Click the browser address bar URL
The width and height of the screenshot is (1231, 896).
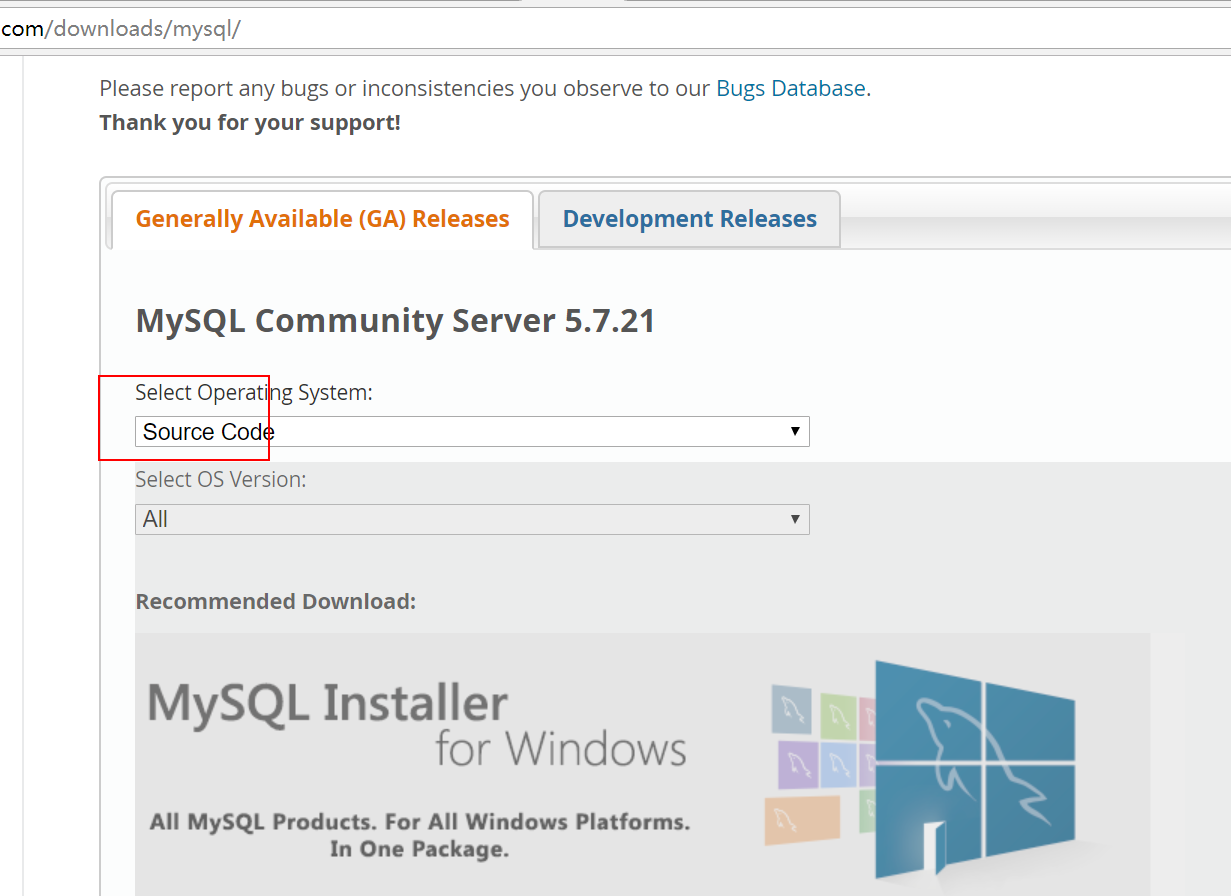click(x=120, y=28)
